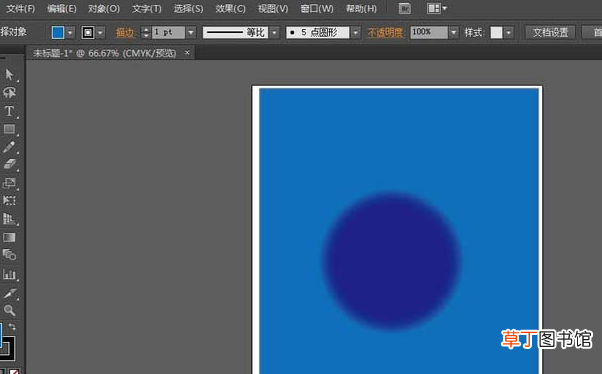Open the 编辑(E) menu
This screenshot has width=602, height=374.
(x=61, y=8)
